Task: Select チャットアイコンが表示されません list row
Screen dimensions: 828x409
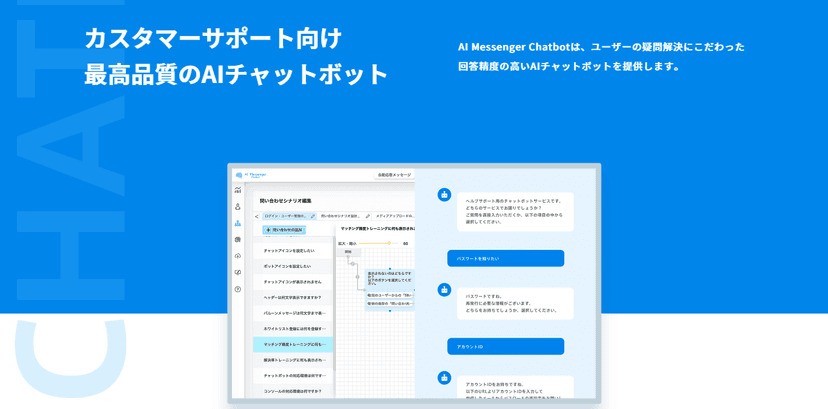Action: pos(293,282)
